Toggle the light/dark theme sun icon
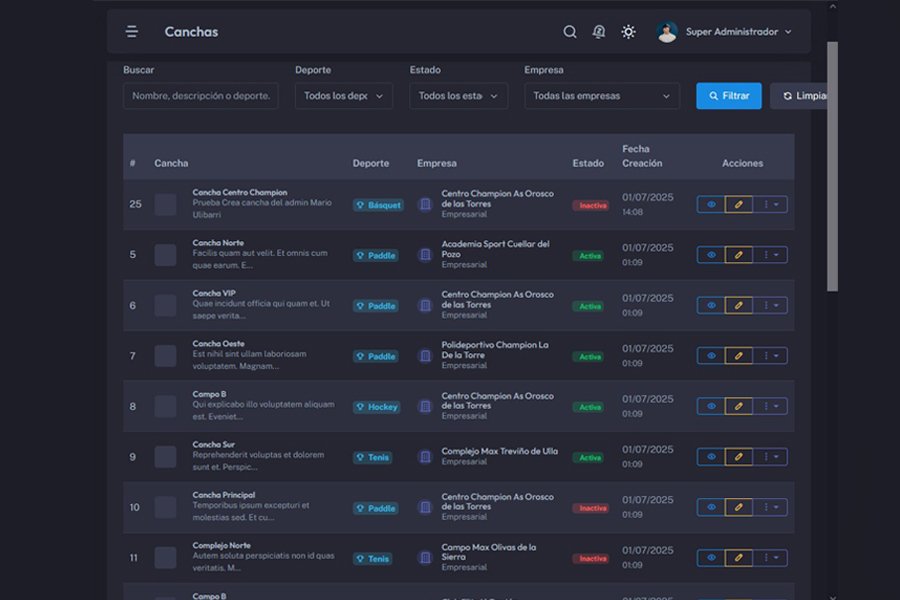 point(628,32)
